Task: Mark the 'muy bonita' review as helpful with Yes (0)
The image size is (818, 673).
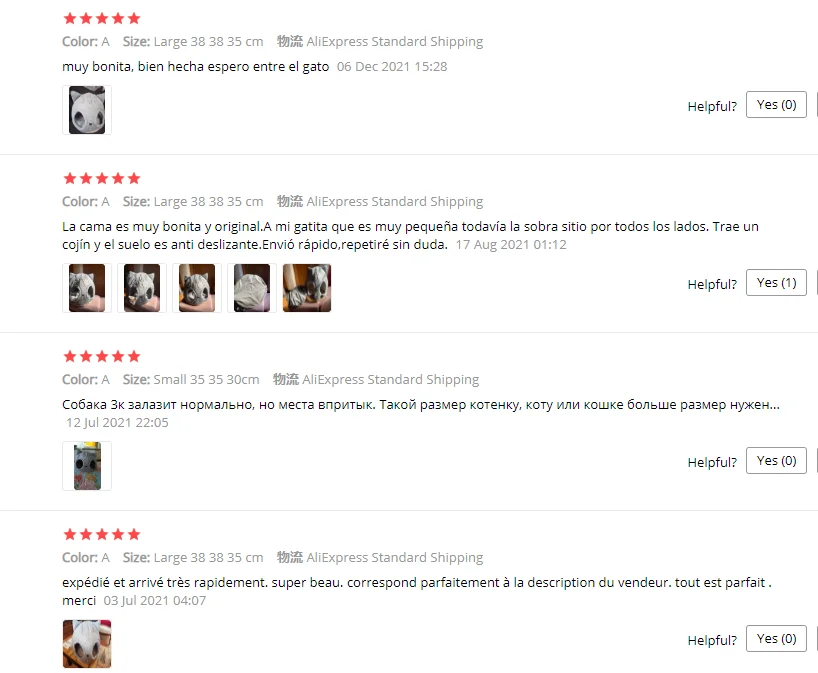Action: [776, 105]
